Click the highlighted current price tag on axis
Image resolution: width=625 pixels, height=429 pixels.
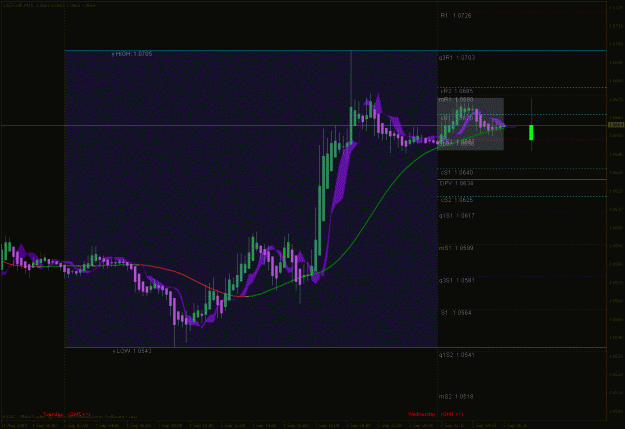coord(616,125)
